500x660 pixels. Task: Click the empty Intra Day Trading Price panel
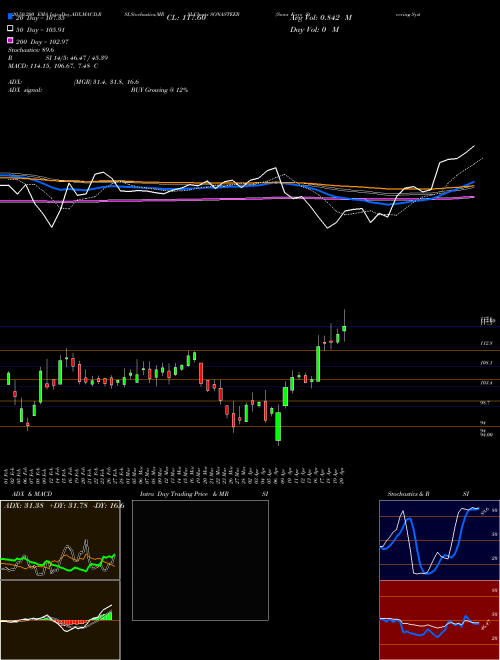click(200, 560)
